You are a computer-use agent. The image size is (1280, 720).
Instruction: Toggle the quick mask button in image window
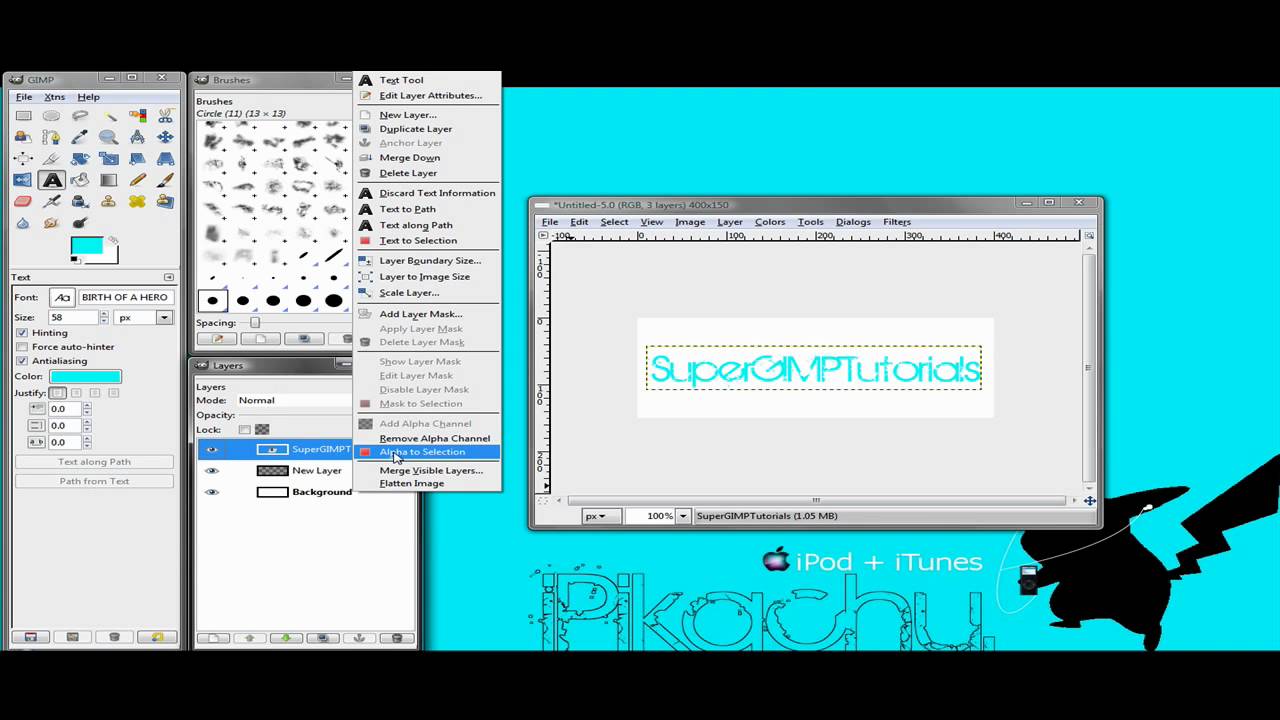pyautogui.click(x=544, y=500)
